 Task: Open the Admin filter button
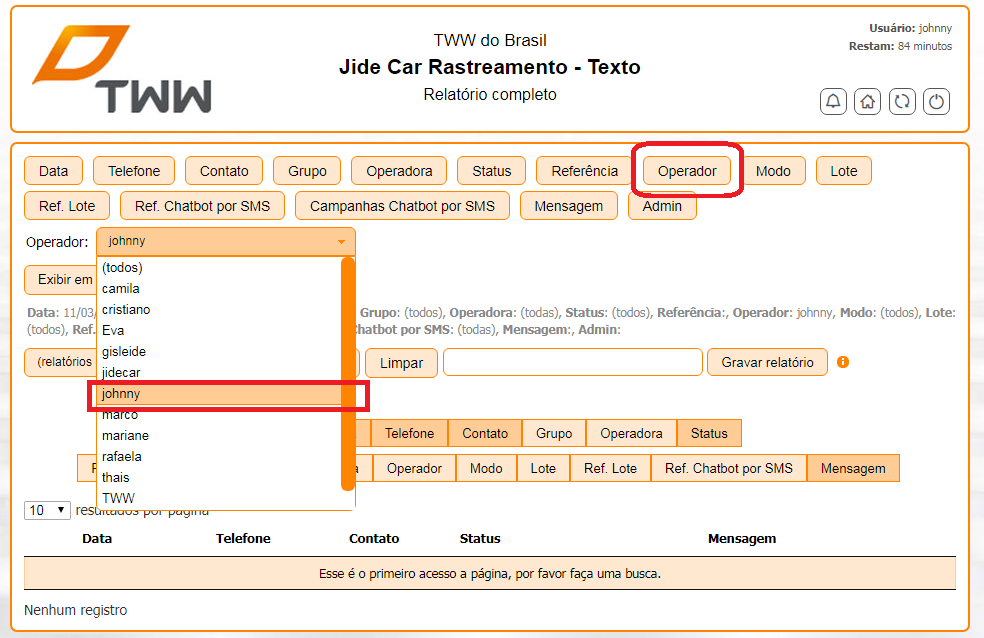(662, 206)
